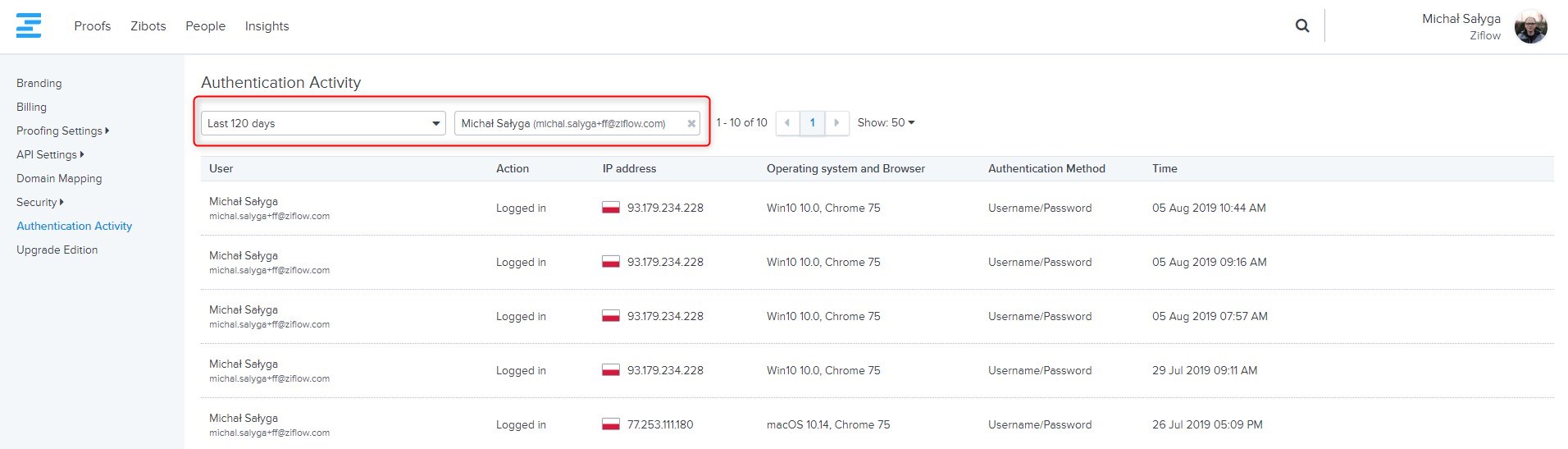Viewport: 1568px width, 449px height.
Task: Click the Poland flag in first row
Action: pos(611,208)
